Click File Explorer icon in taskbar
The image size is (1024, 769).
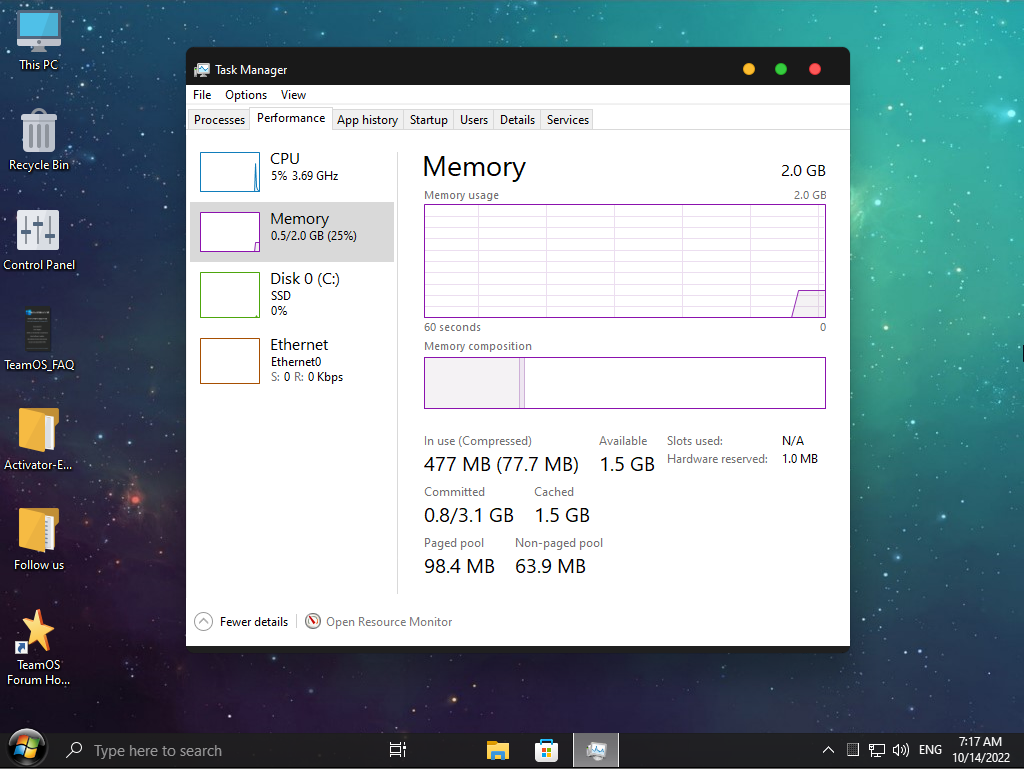click(x=497, y=750)
